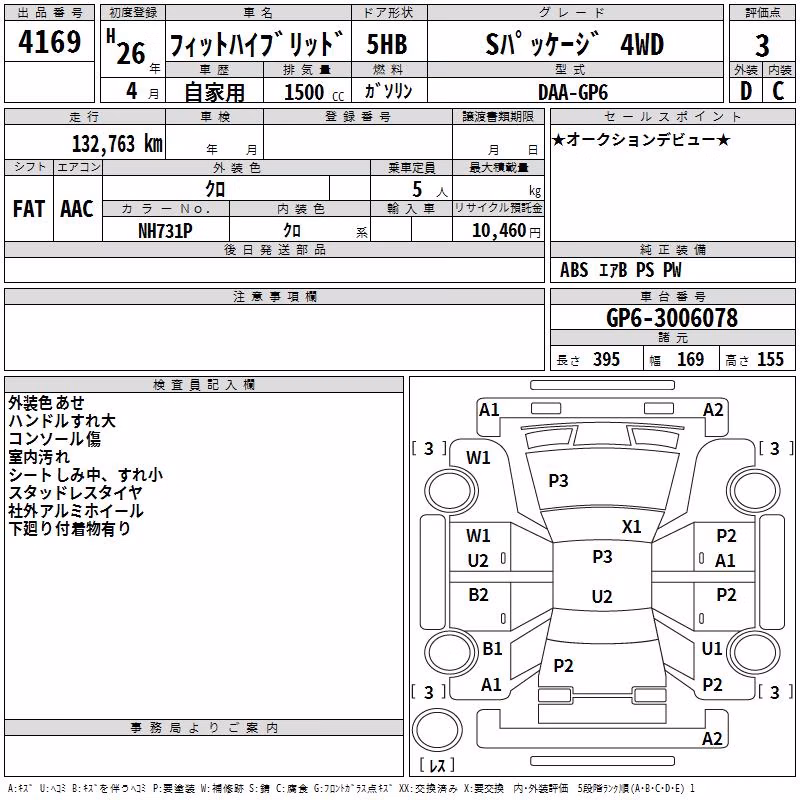This screenshot has width=800, height=800.
Task: Click the spare tire circle above レス
Action: pos(437,730)
